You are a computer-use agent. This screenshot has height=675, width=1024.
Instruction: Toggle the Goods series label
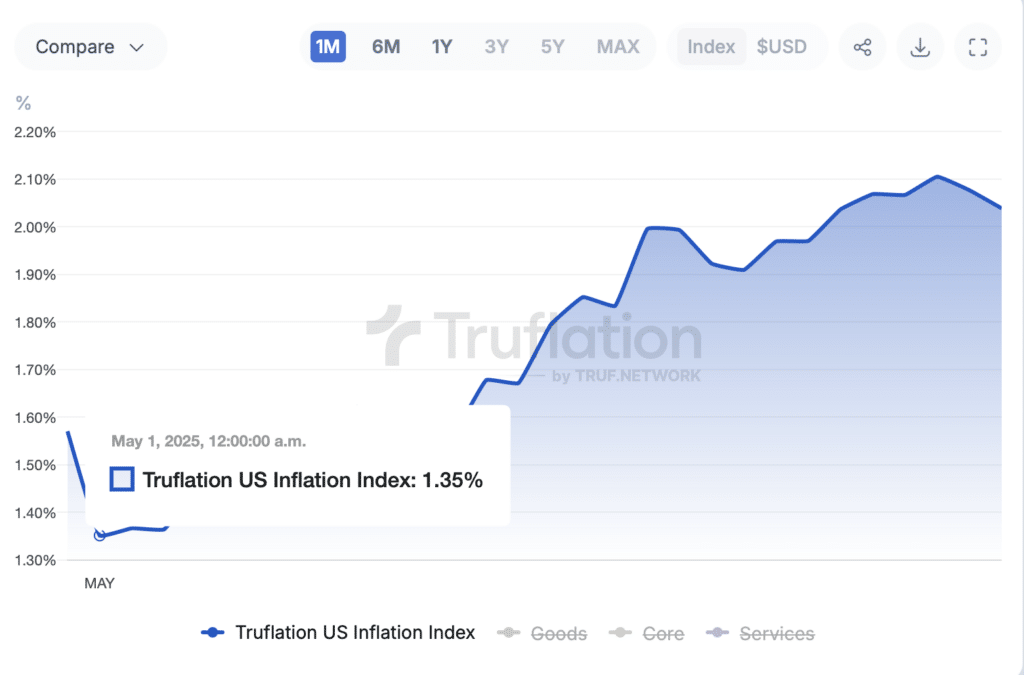click(558, 633)
